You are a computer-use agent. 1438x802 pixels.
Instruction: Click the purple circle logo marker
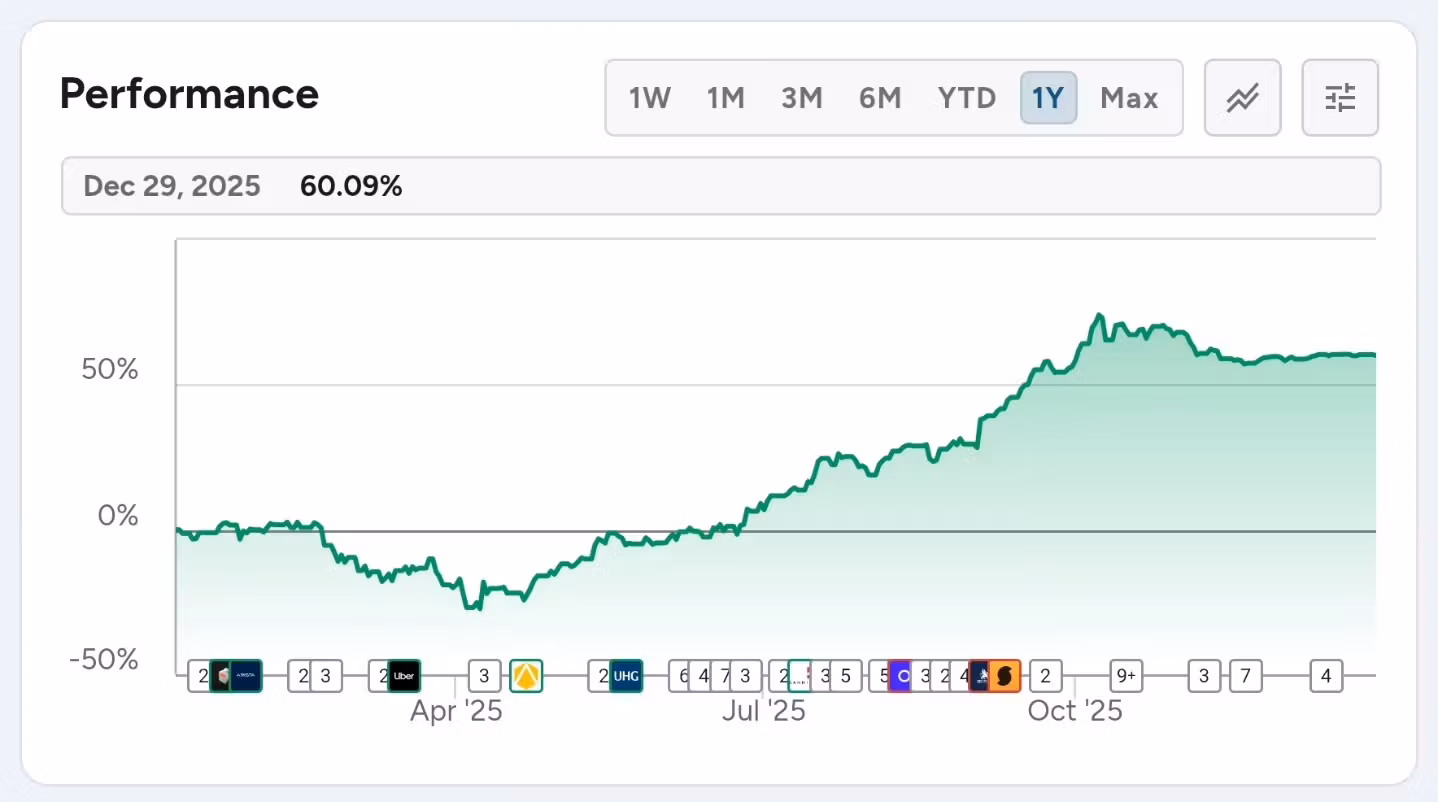(901, 676)
